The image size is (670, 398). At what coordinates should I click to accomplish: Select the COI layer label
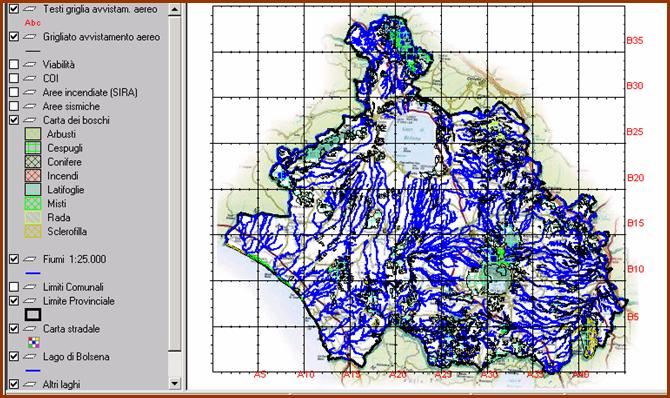pos(51,78)
